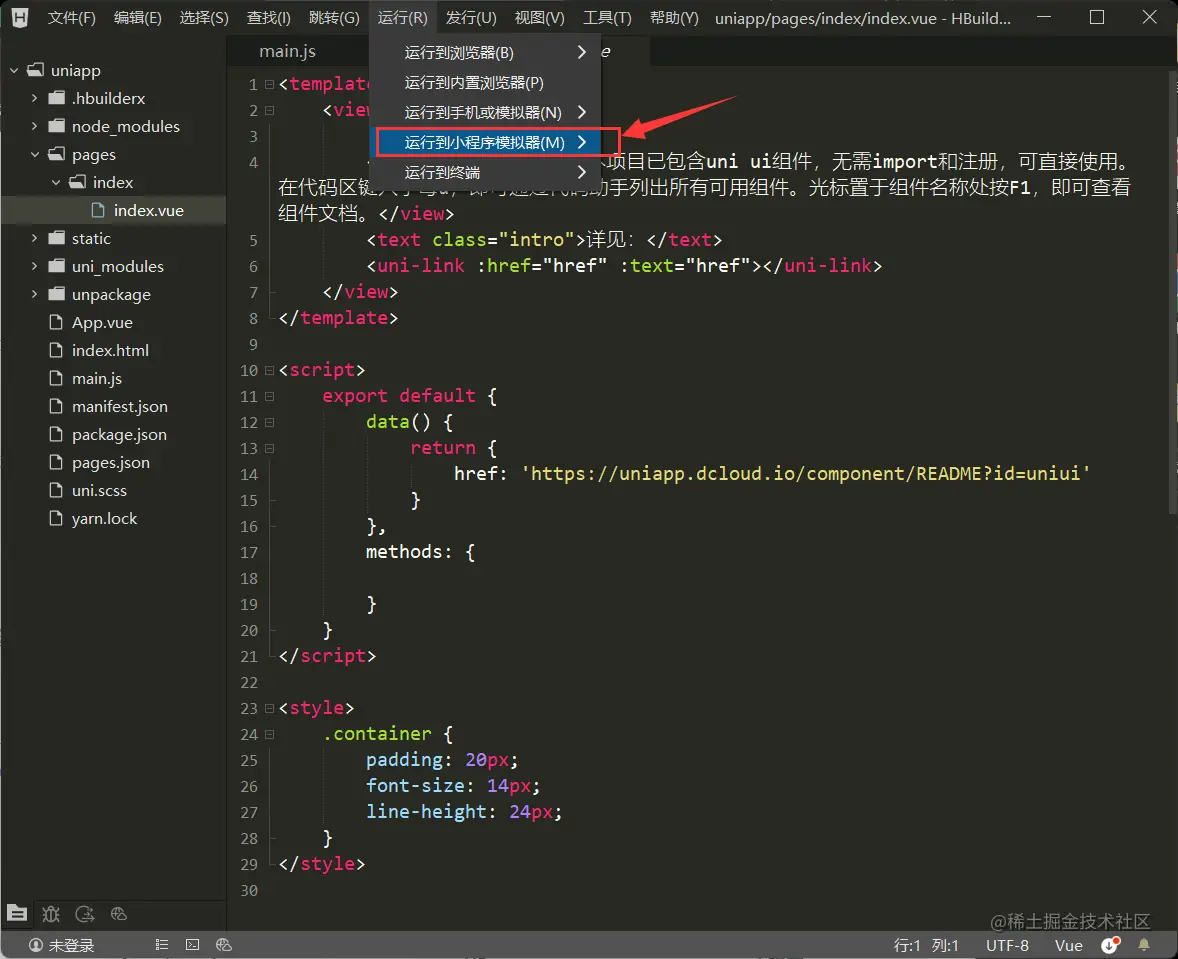Expand the node_modules folder
Screen dimensions: 1178x959
pyautogui.click(x=34, y=126)
